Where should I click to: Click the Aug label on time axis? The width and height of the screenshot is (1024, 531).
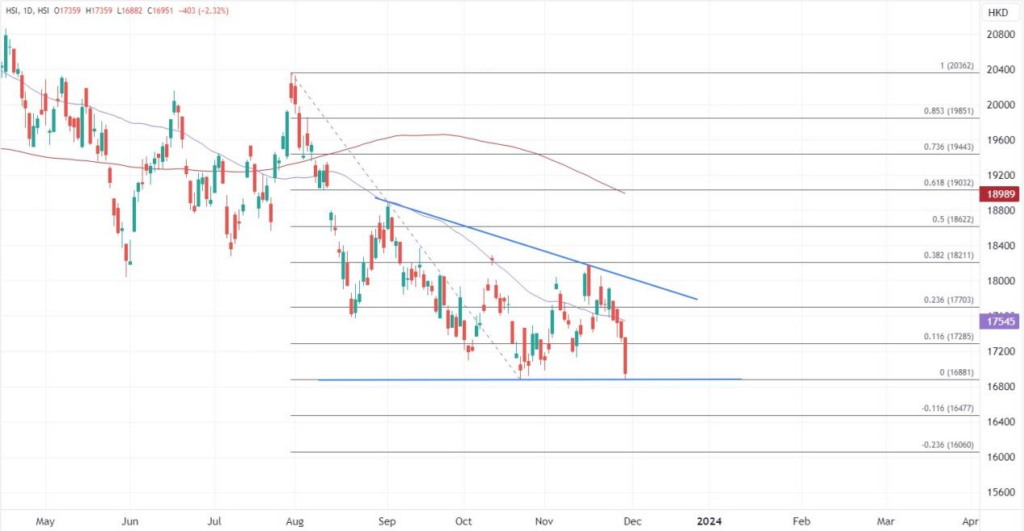(x=294, y=521)
